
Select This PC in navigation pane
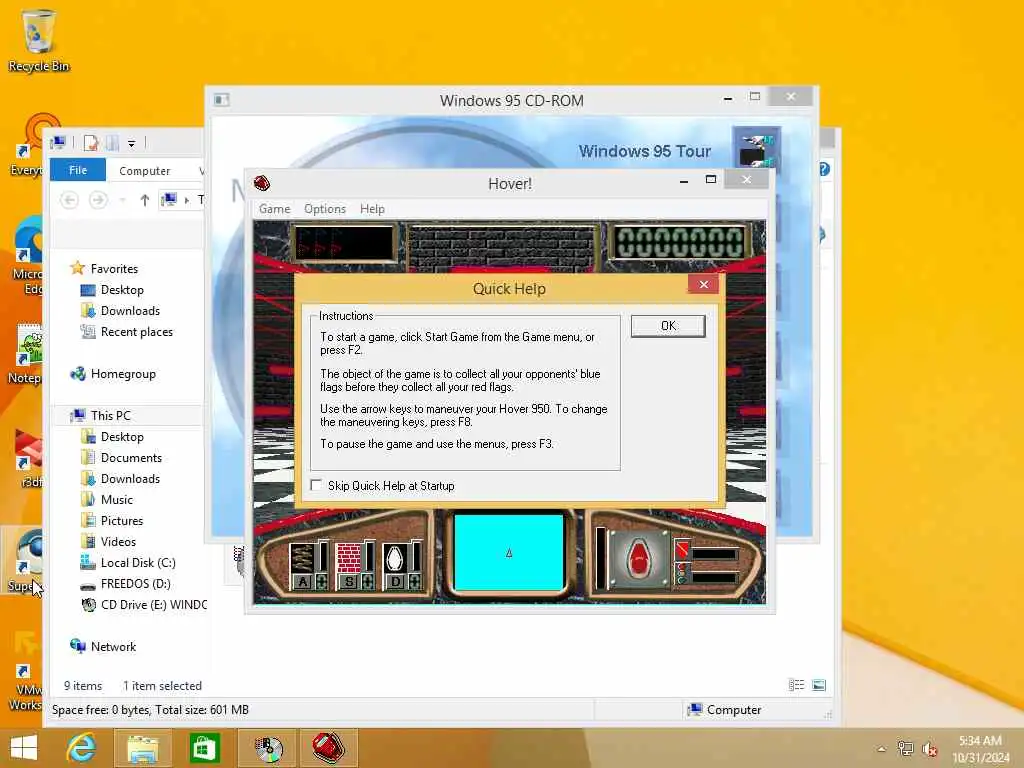[x=110, y=415]
